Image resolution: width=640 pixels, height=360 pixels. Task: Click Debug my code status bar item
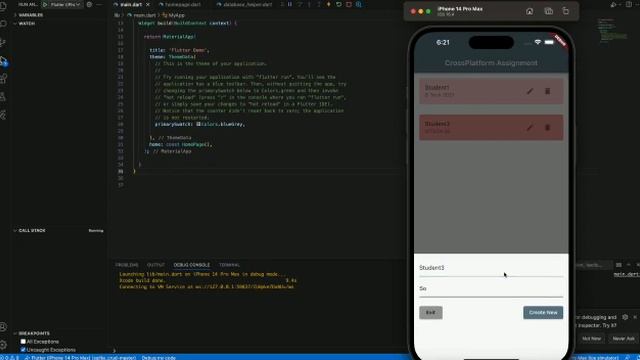point(159,358)
